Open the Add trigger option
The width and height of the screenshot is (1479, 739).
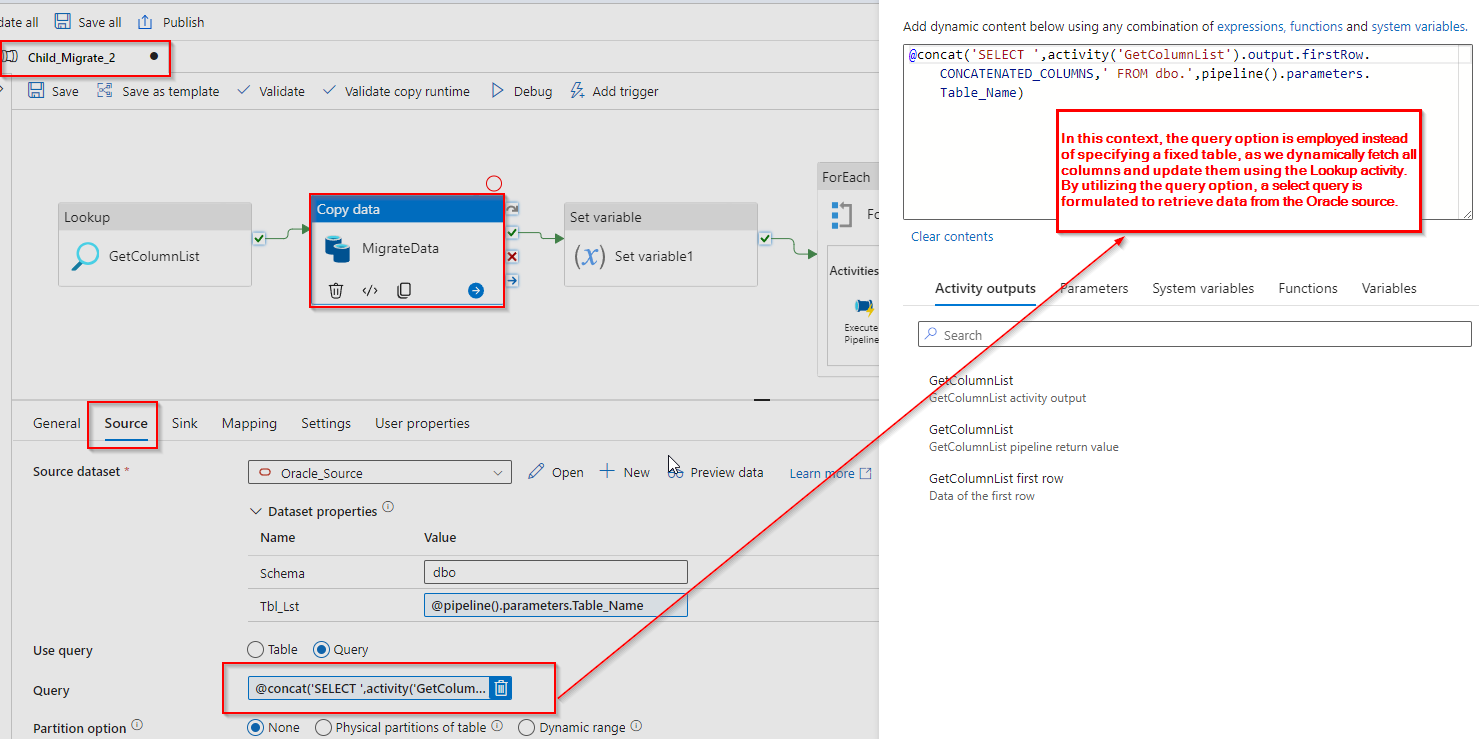(614, 91)
